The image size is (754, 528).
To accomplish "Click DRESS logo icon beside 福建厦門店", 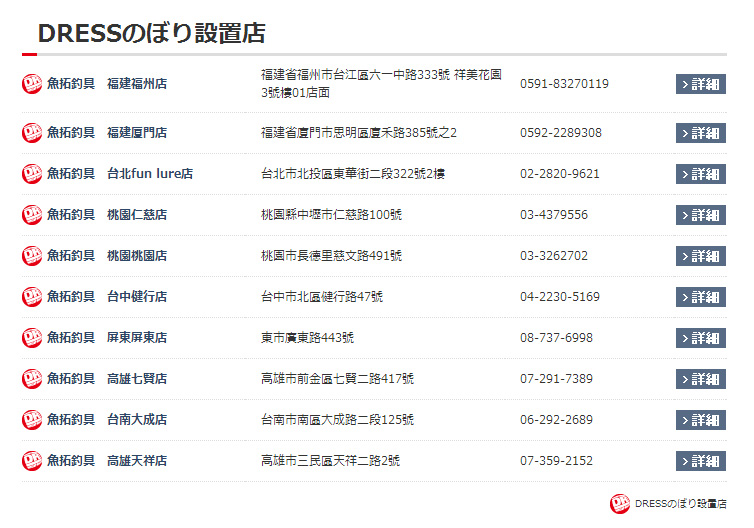I will click(32, 133).
